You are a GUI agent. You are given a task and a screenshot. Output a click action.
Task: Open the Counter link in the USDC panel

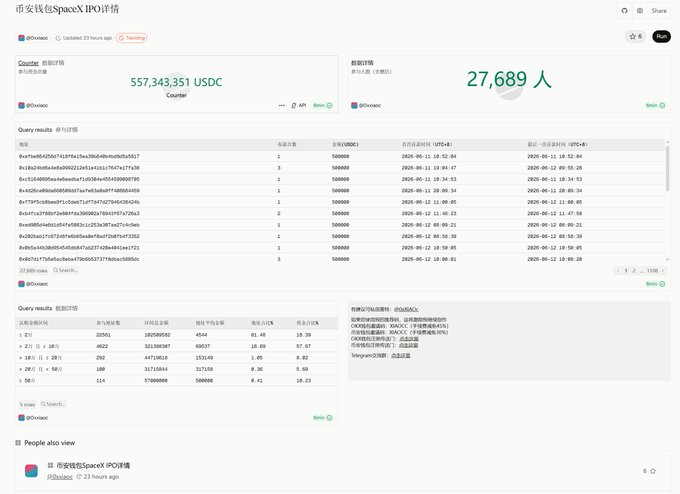coord(28,63)
